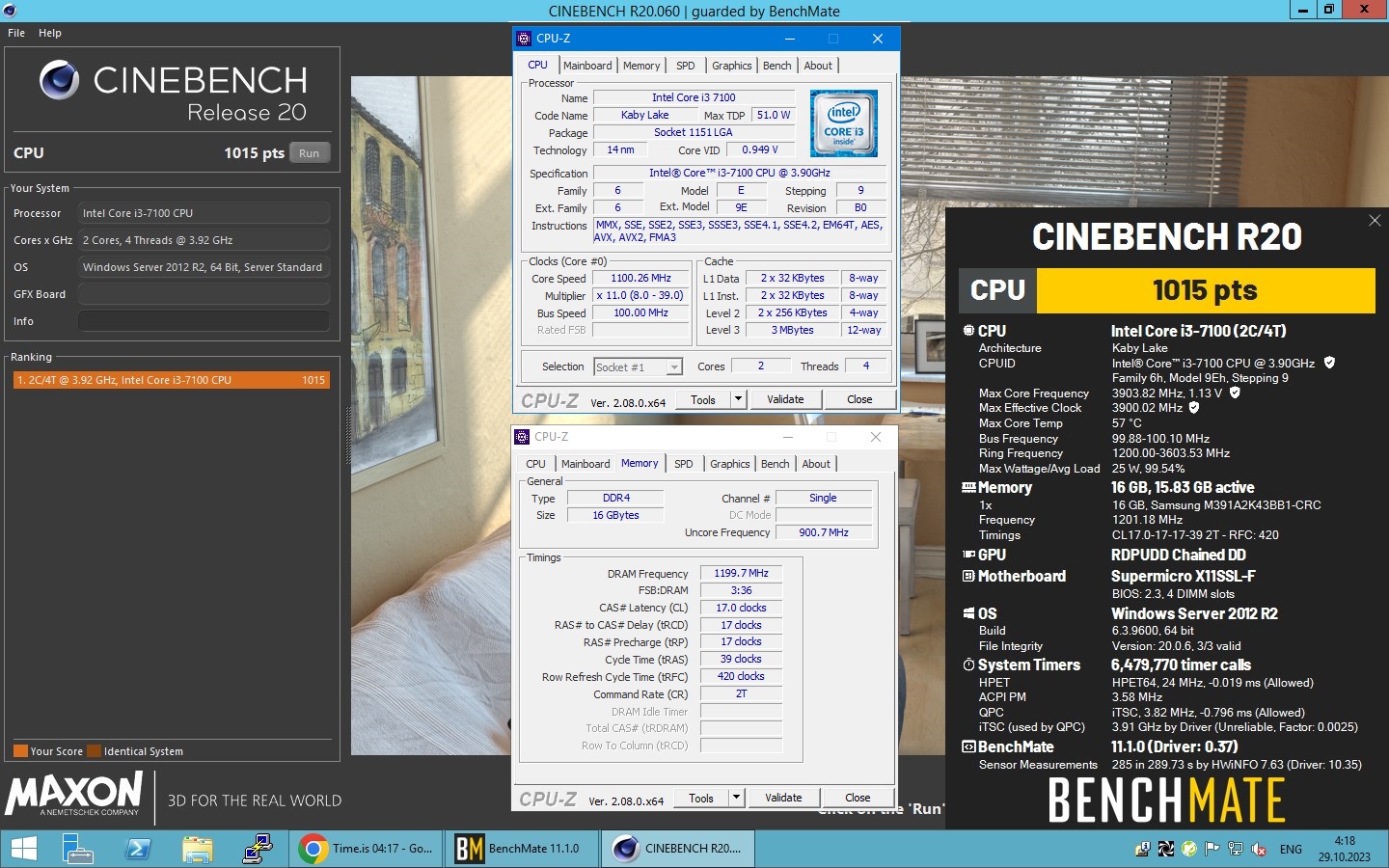Click the System Timers clock icon
The width and height of the screenshot is (1389, 868).
[968, 665]
